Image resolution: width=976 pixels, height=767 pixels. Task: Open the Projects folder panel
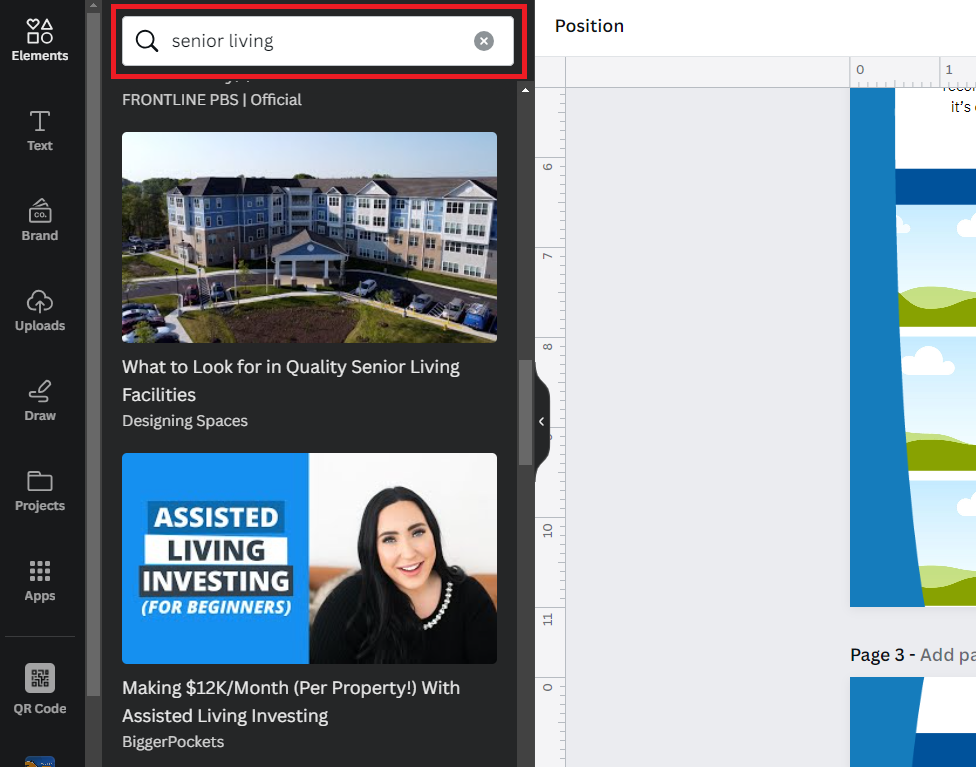tap(40, 491)
